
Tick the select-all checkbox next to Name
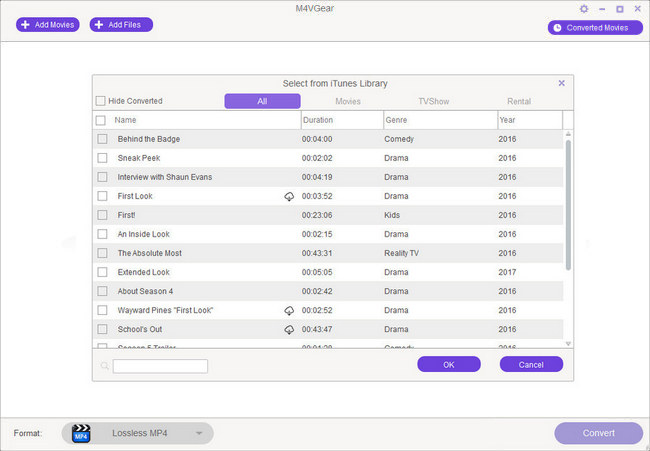click(x=100, y=120)
